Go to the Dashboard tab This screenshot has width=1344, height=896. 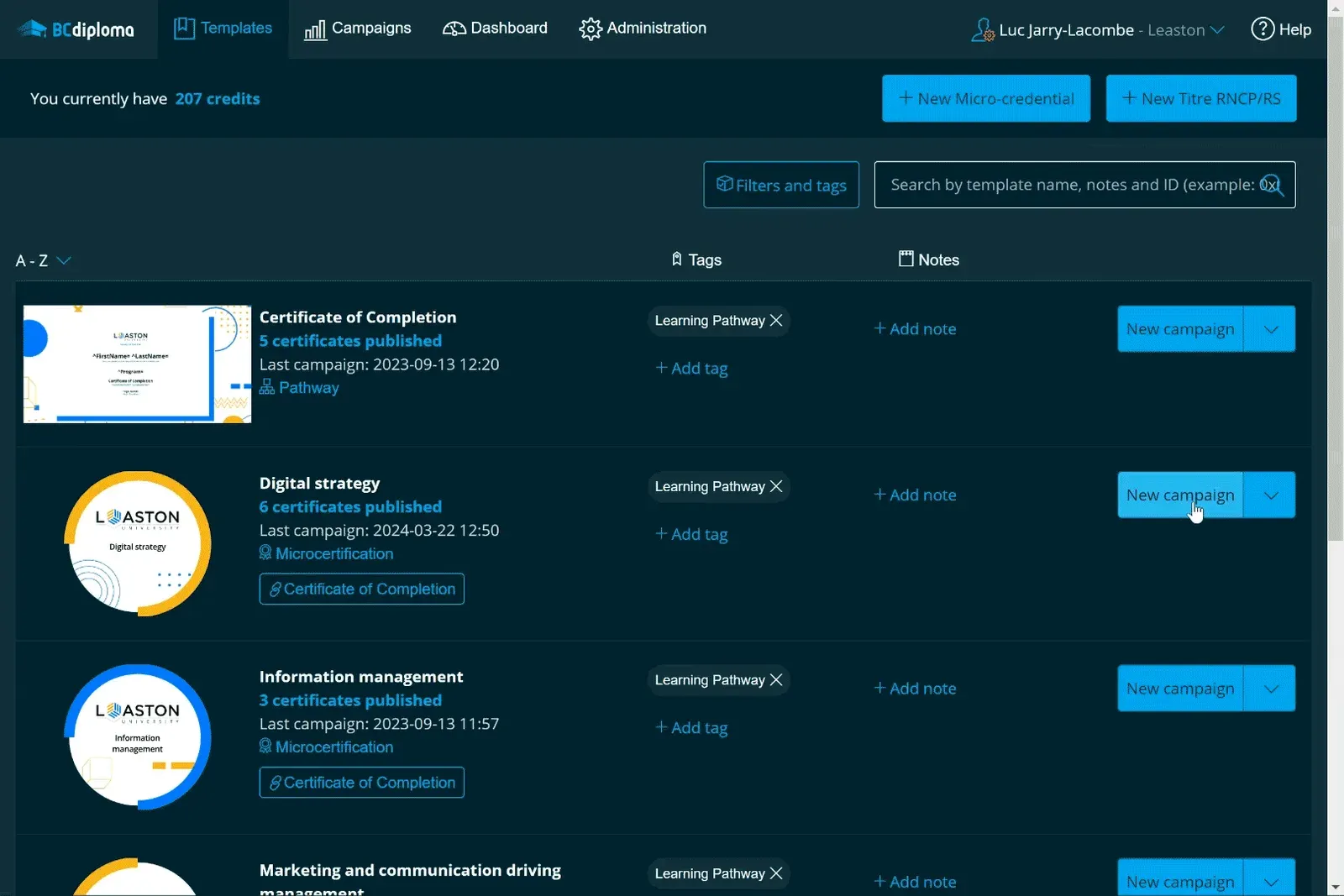pyautogui.click(x=495, y=29)
